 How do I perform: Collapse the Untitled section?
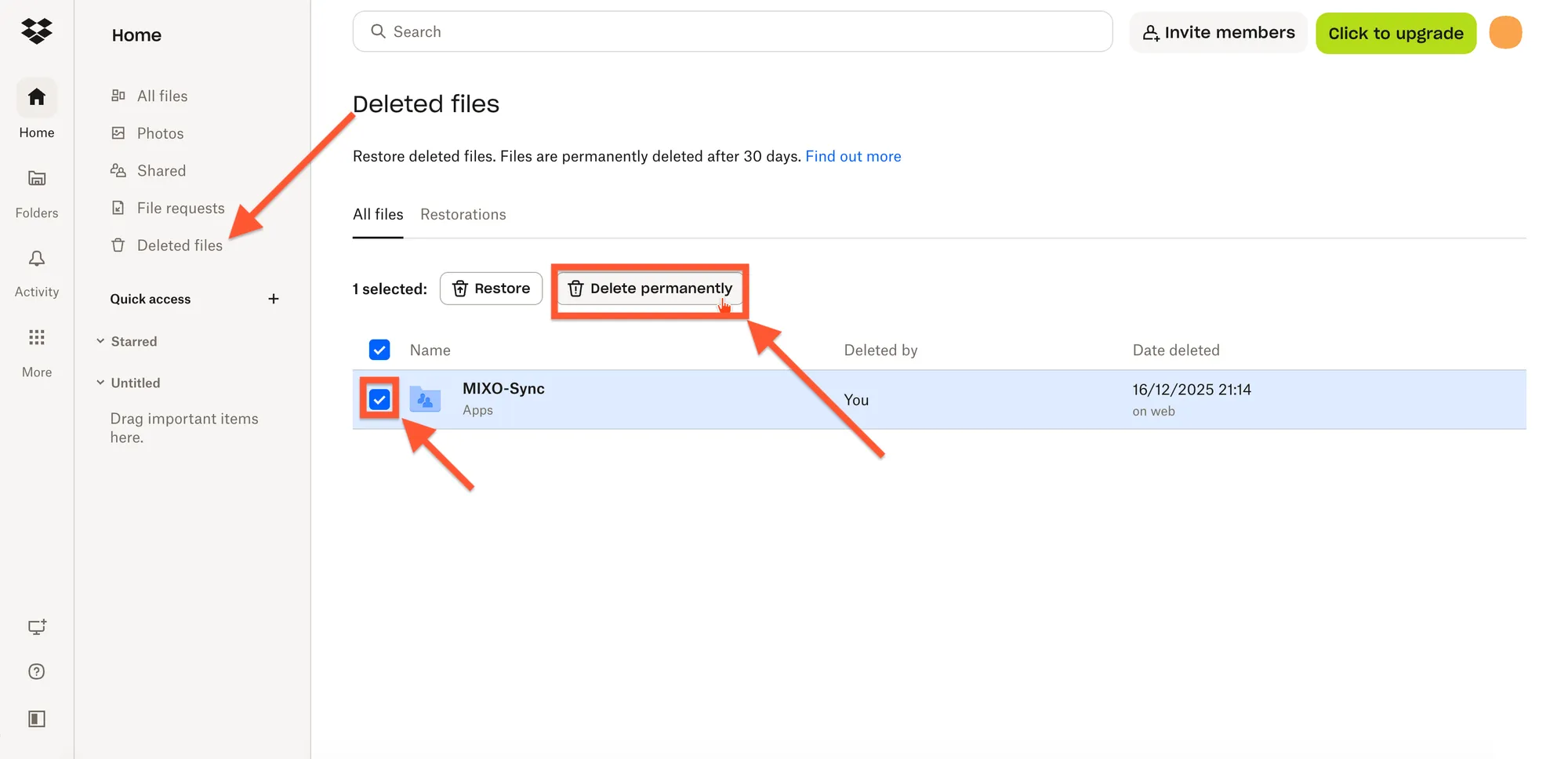click(x=100, y=383)
